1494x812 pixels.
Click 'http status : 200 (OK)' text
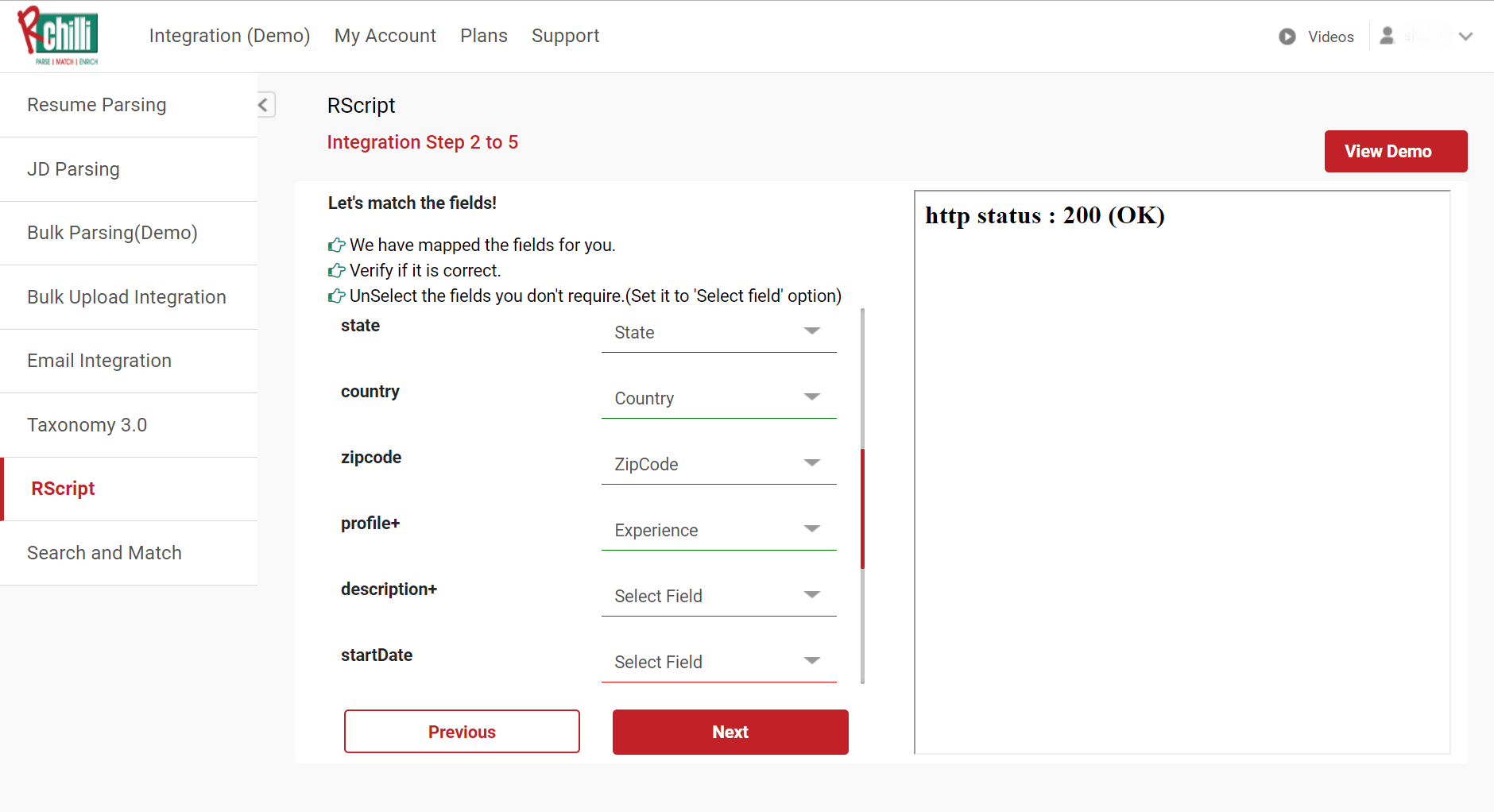pyautogui.click(x=1045, y=215)
